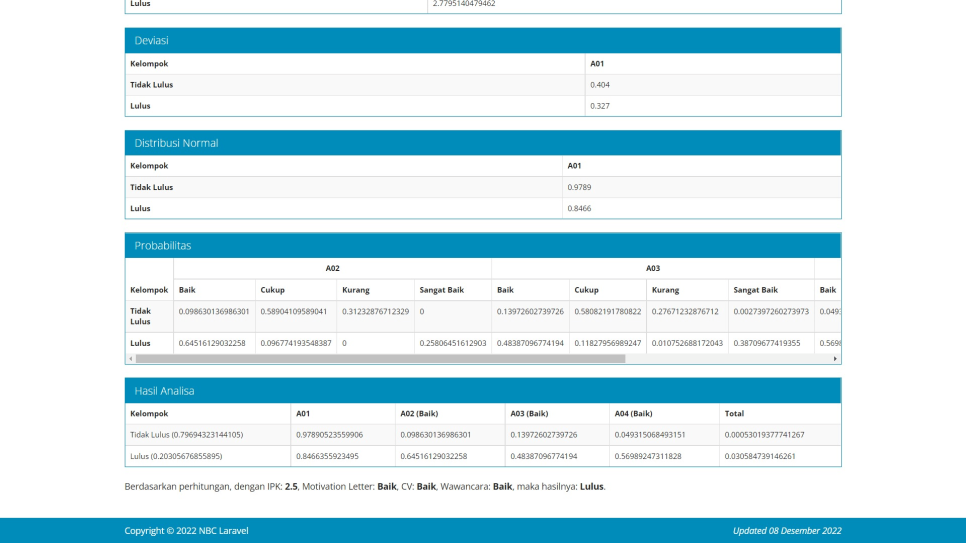Viewport: 966px width, 543px height.
Task: Click footer text Updated 08 Desember 2022
Action: click(787, 531)
